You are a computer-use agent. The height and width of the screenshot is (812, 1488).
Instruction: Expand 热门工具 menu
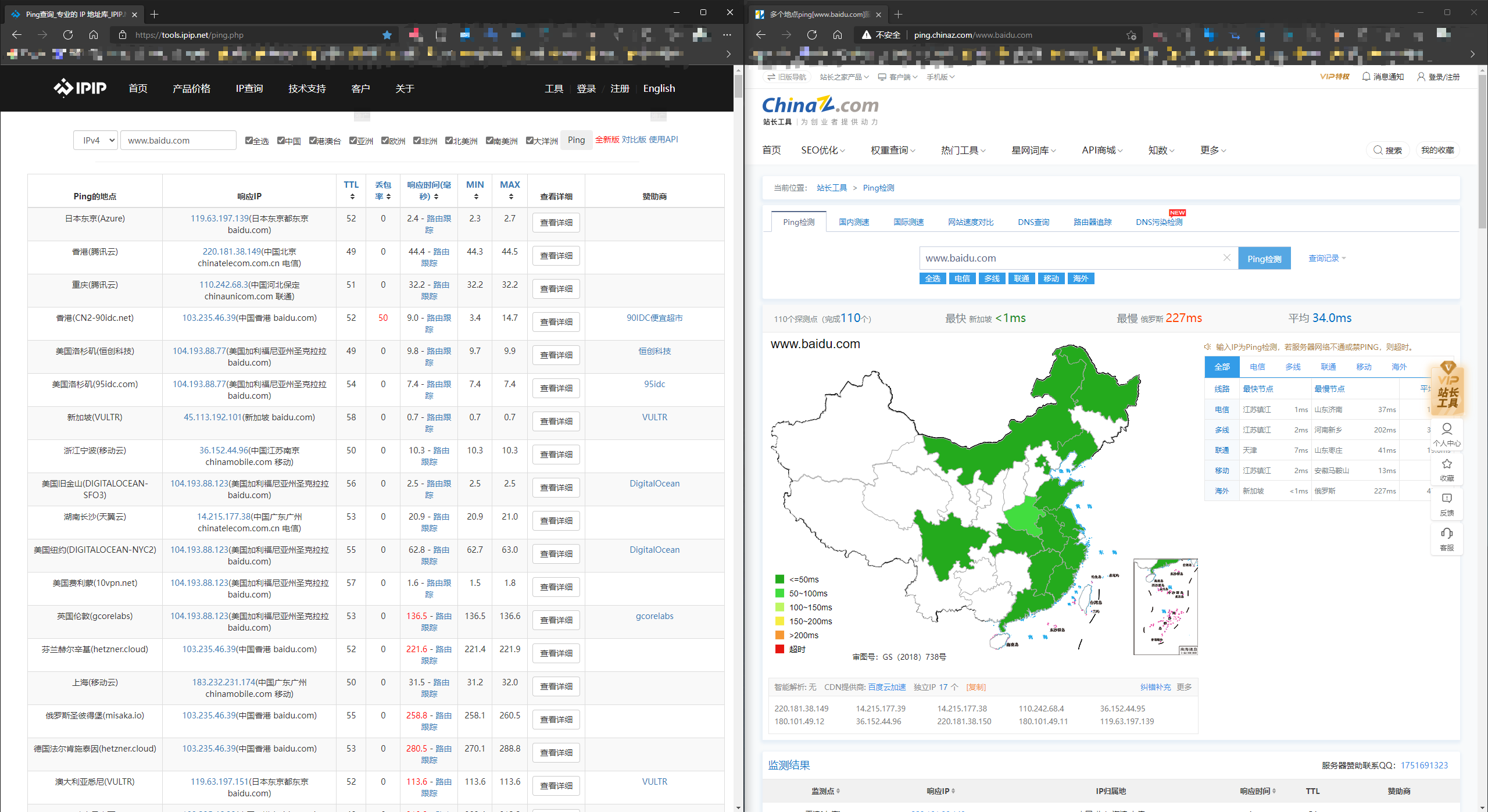963,150
